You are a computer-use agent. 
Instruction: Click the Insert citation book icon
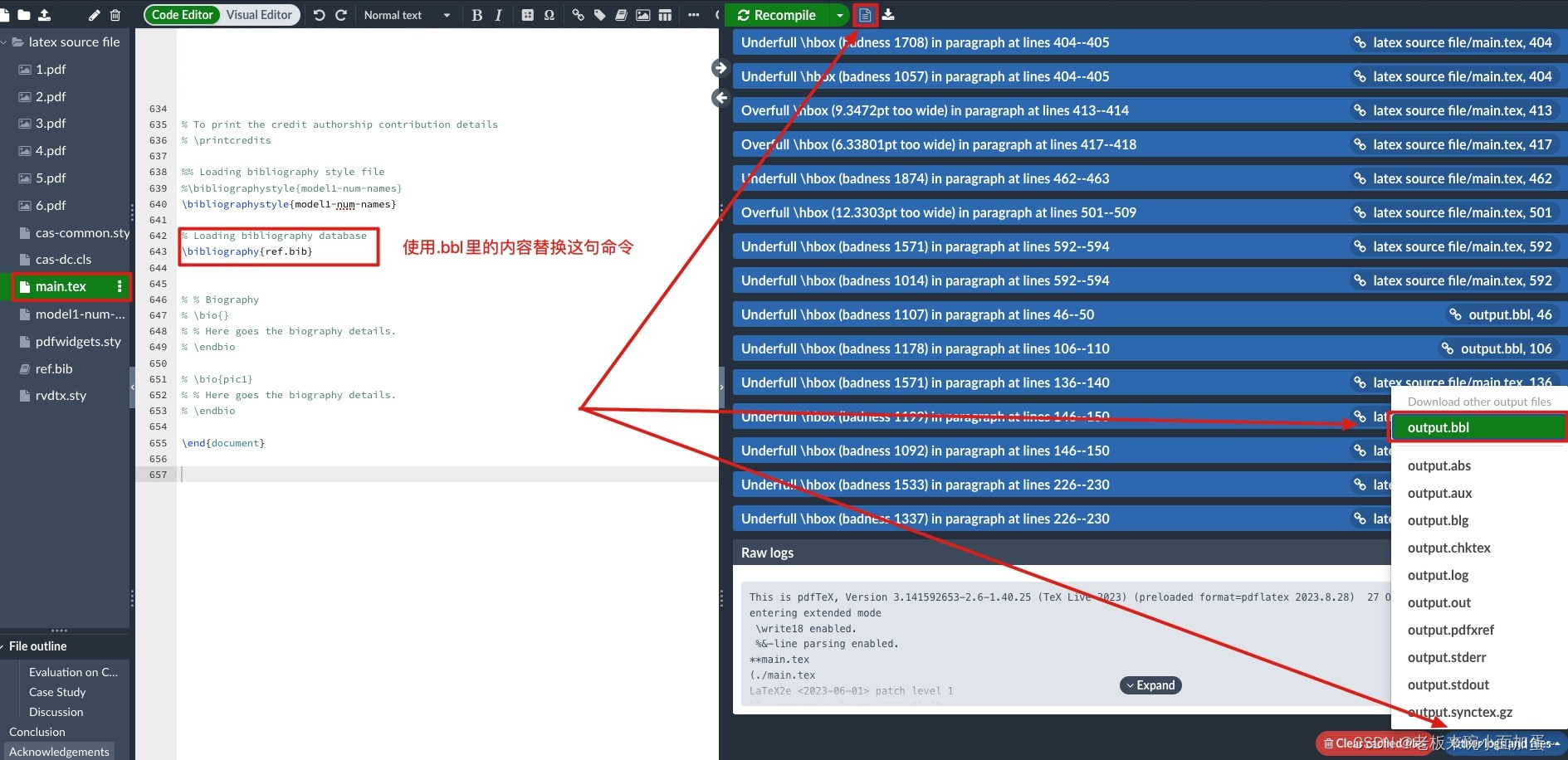click(x=621, y=15)
